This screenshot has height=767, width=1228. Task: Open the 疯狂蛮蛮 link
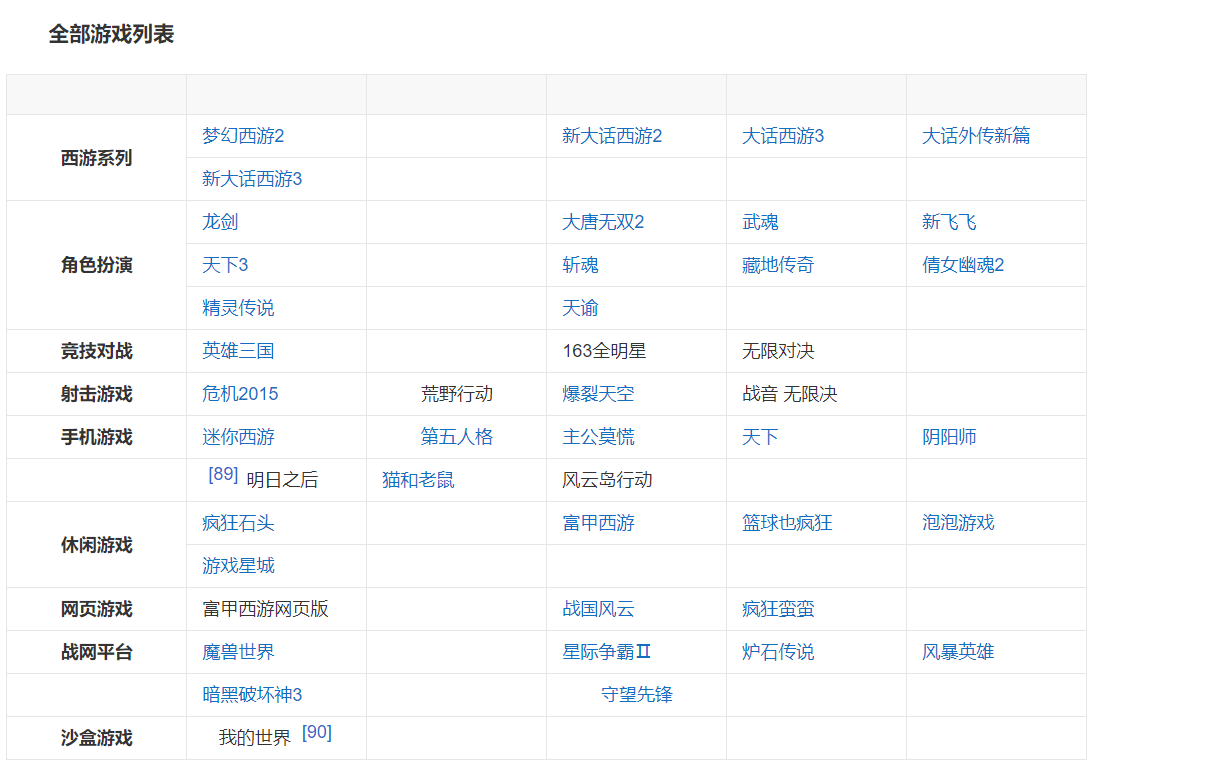778,609
